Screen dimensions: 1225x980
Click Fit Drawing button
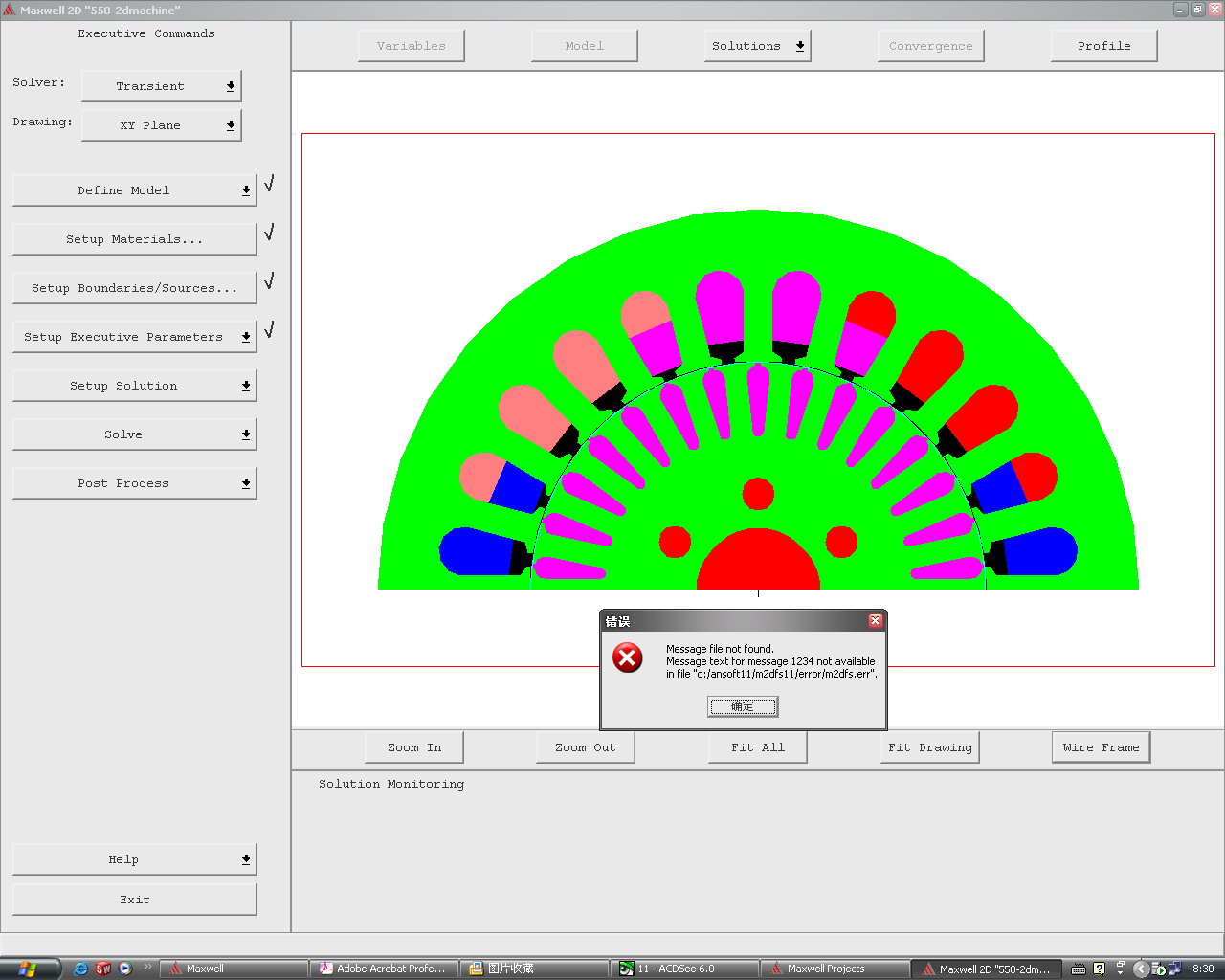click(x=930, y=747)
